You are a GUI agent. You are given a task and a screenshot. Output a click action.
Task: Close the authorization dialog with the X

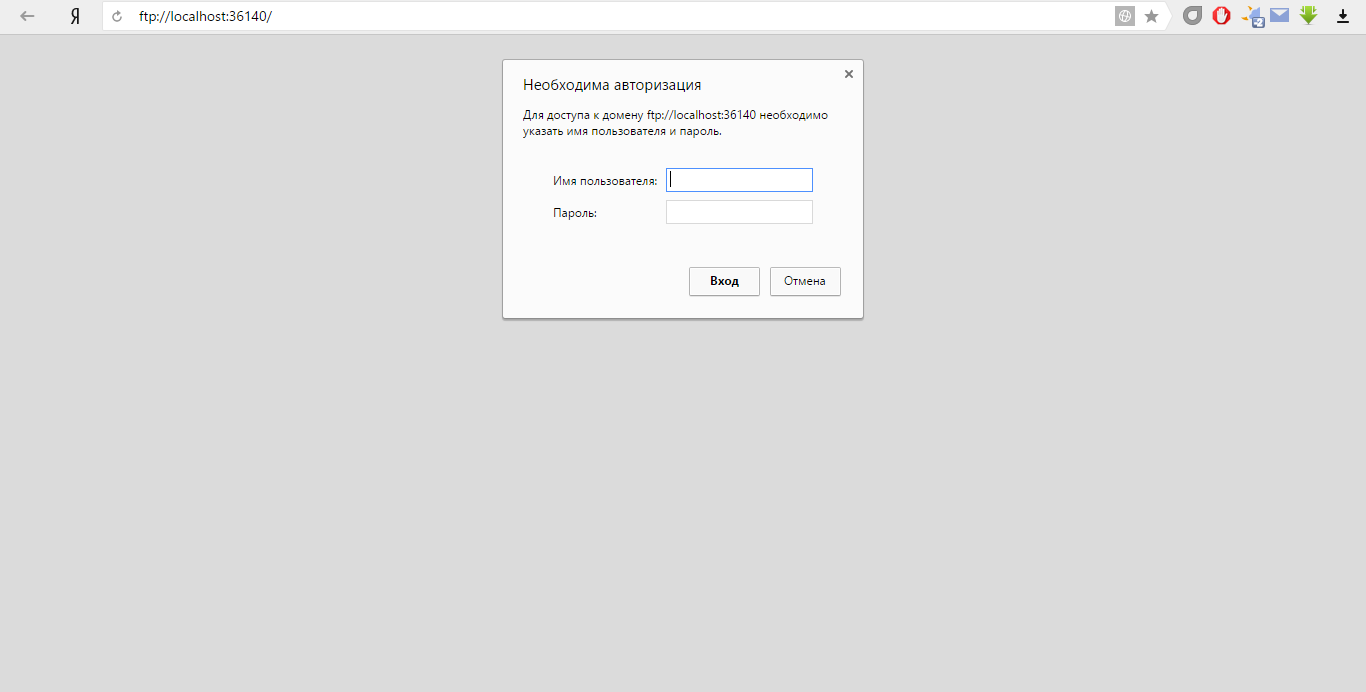[849, 74]
